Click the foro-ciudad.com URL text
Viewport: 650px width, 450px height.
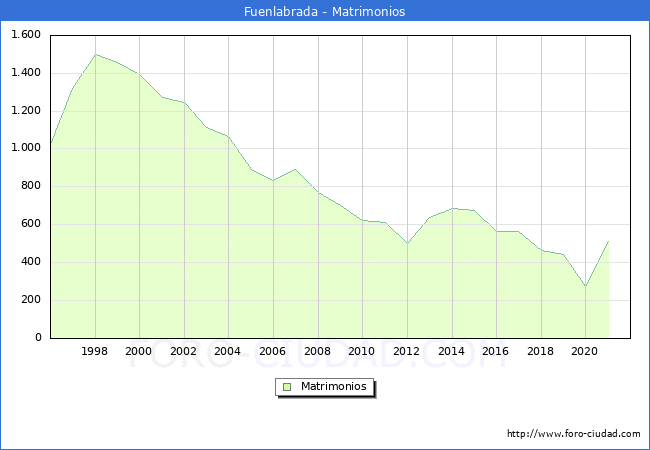(x=574, y=434)
